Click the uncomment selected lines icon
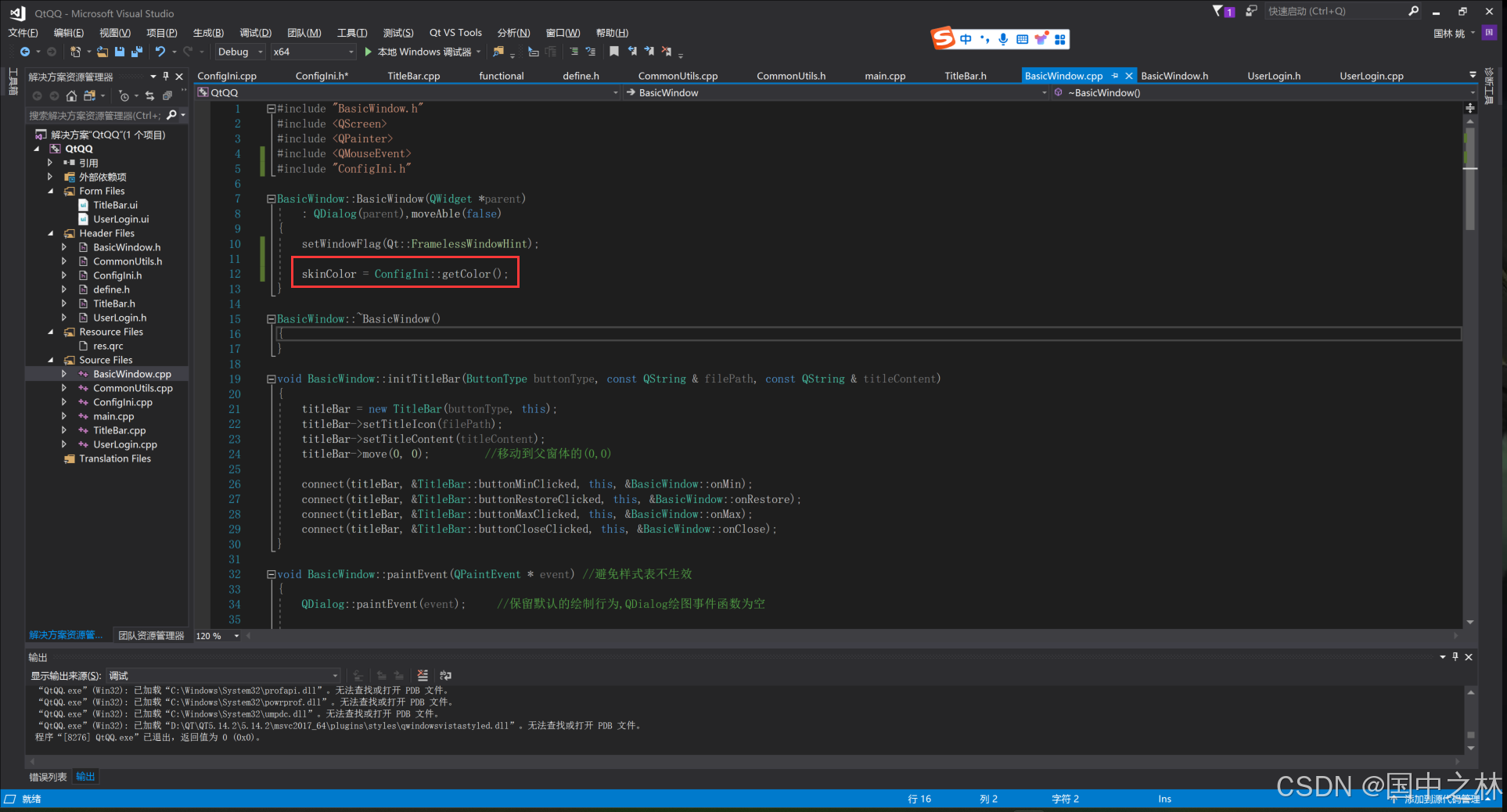 coord(591,52)
